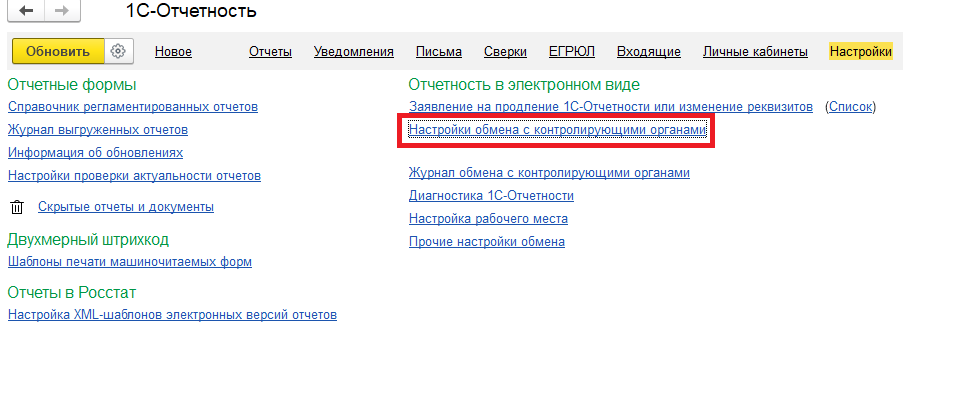
Task: Open Диагностика 1С-Отчетности link
Action: [x=491, y=196]
